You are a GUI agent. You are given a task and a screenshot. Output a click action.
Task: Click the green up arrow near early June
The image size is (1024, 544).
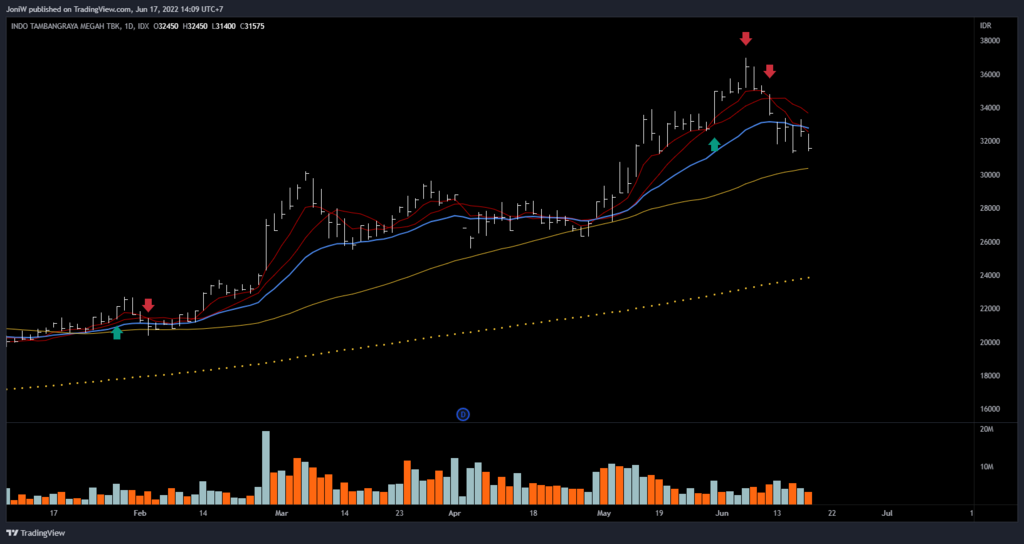[714, 145]
